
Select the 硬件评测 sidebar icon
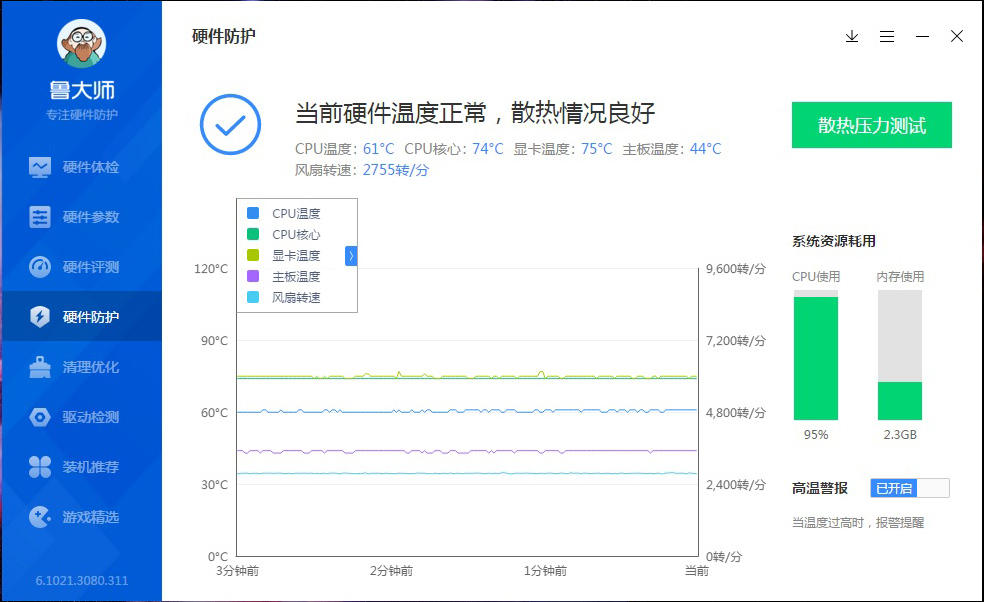tap(80, 267)
